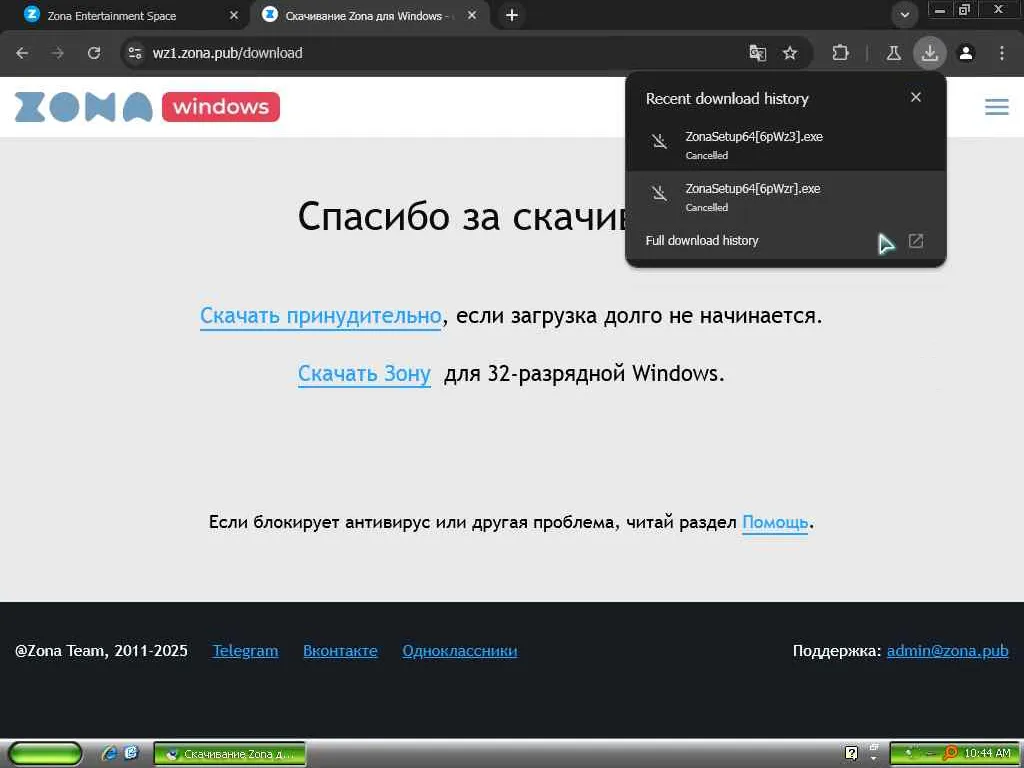1024x768 pixels.
Task: Open site information icon in address bar
Action: point(135,53)
